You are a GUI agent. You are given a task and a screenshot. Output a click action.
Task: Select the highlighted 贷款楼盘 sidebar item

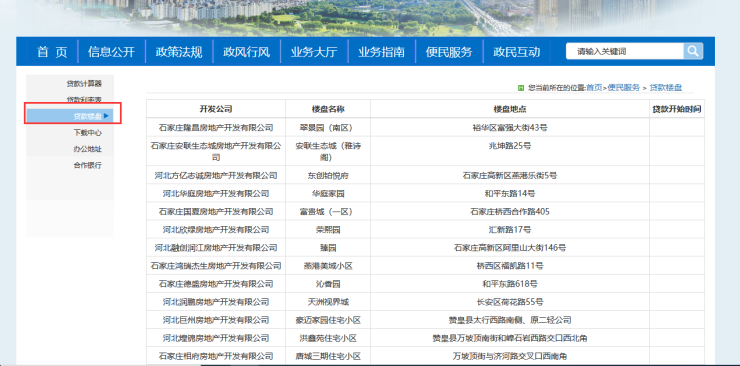[x=70, y=116]
